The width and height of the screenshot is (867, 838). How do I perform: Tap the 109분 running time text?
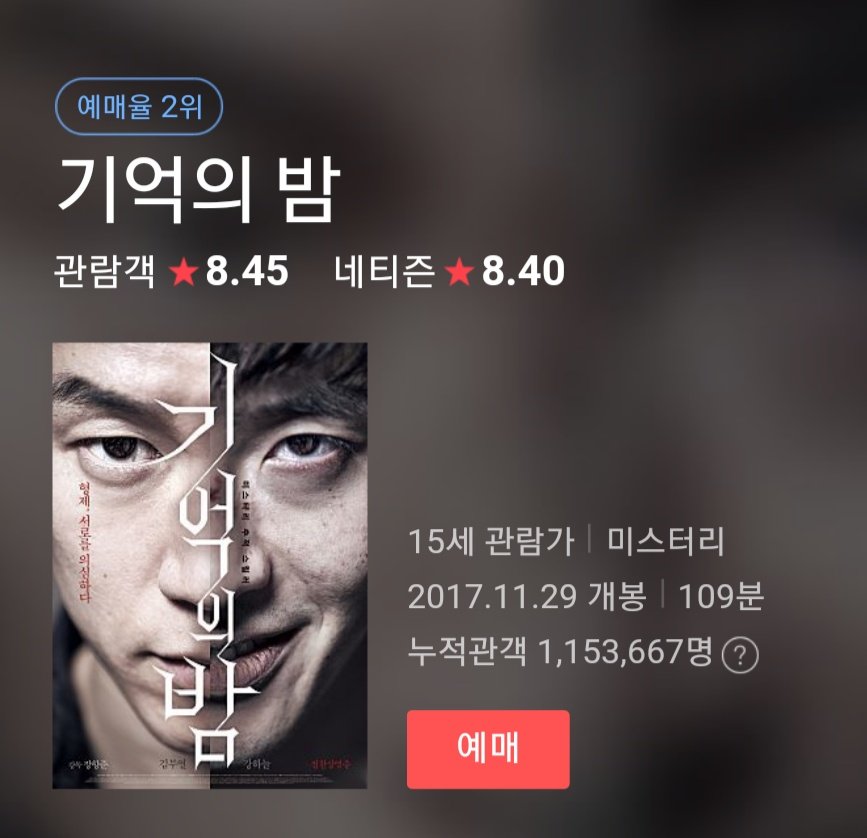(x=720, y=596)
